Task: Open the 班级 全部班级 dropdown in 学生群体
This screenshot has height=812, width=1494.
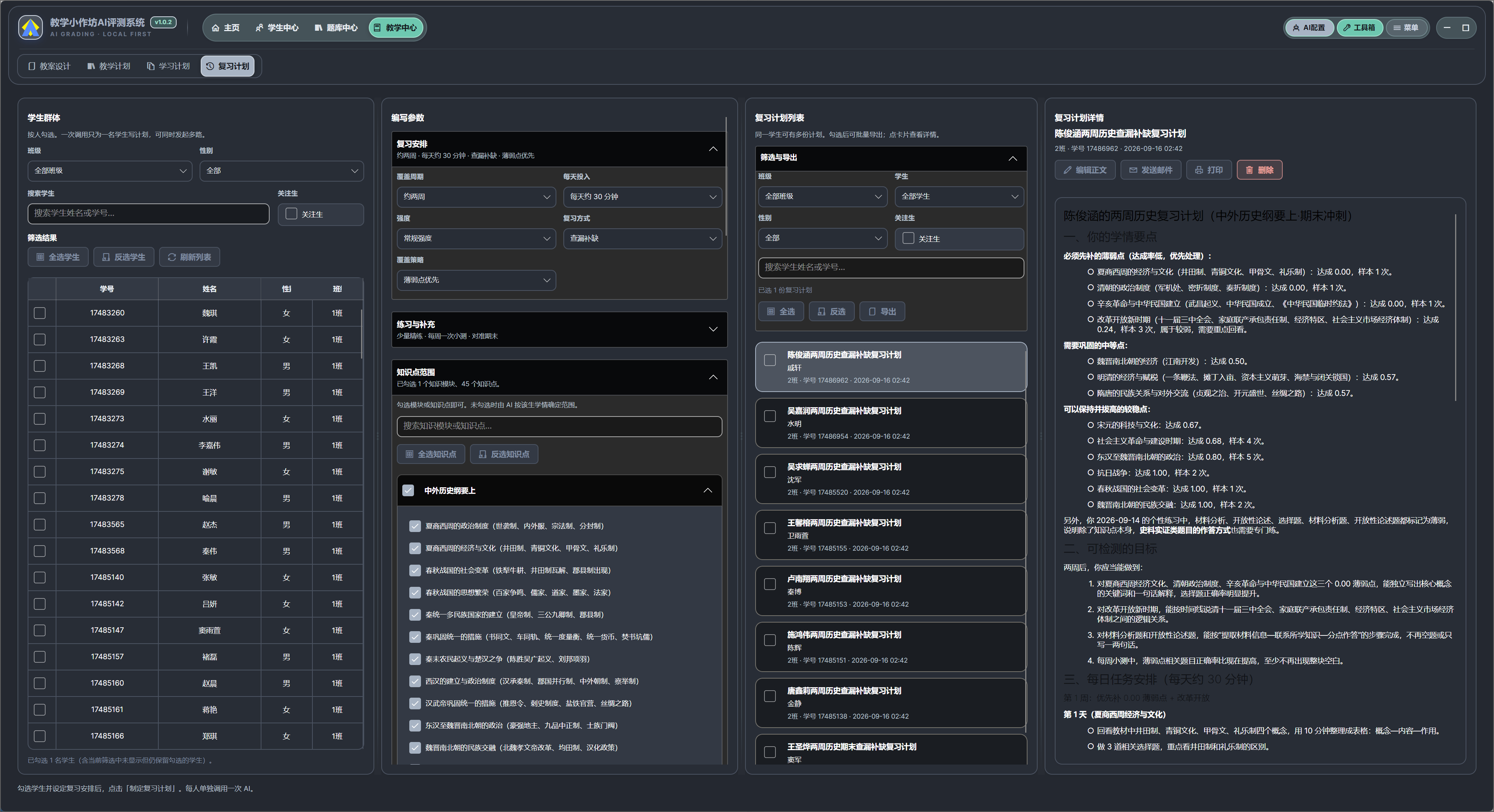Action: (x=110, y=171)
